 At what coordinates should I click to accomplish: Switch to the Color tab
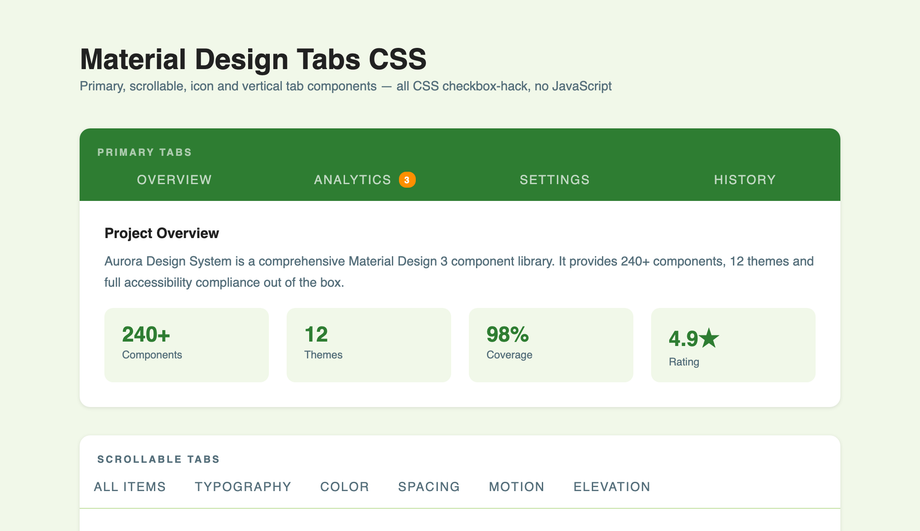coord(344,487)
